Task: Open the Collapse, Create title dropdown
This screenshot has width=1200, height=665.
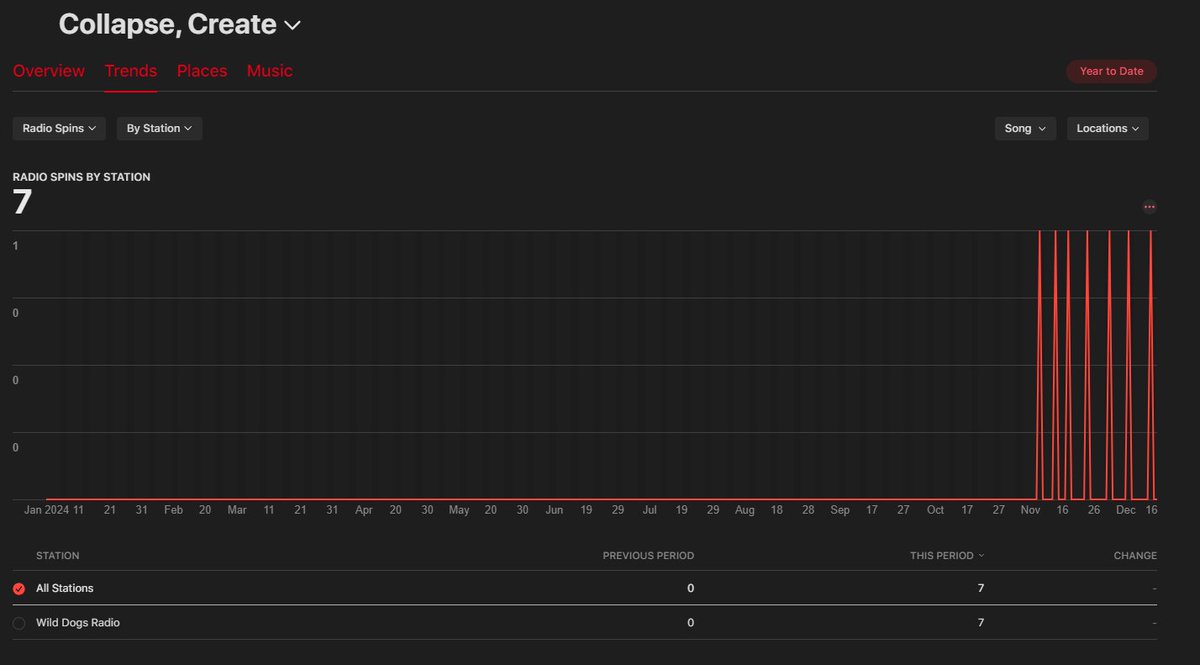Action: (180, 24)
